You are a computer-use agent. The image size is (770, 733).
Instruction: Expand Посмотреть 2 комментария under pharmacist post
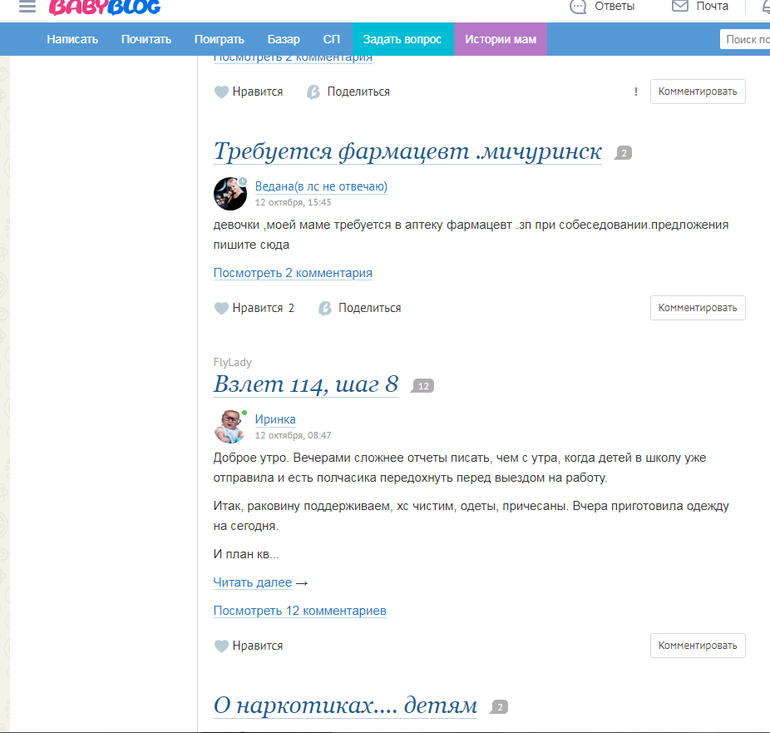click(293, 273)
